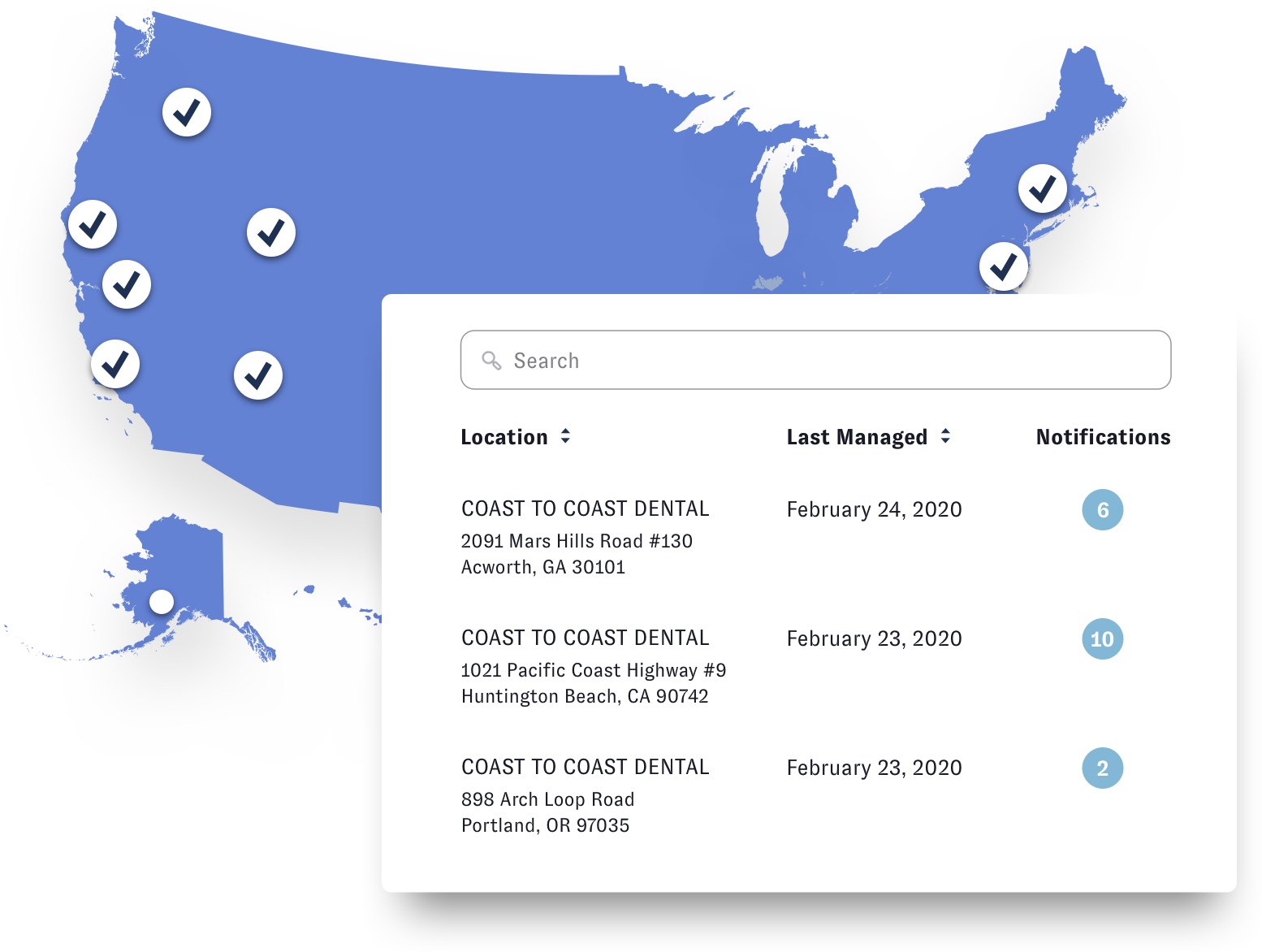Sort by Location column arrows

(x=565, y=436)
